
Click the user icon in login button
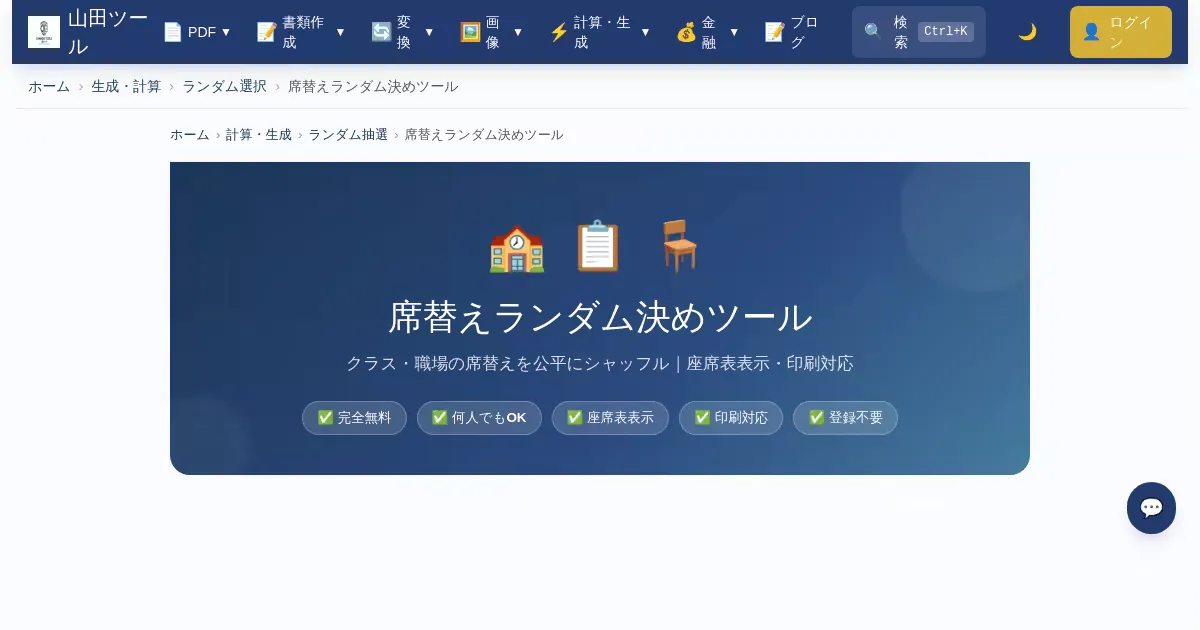coord(1091,32)
